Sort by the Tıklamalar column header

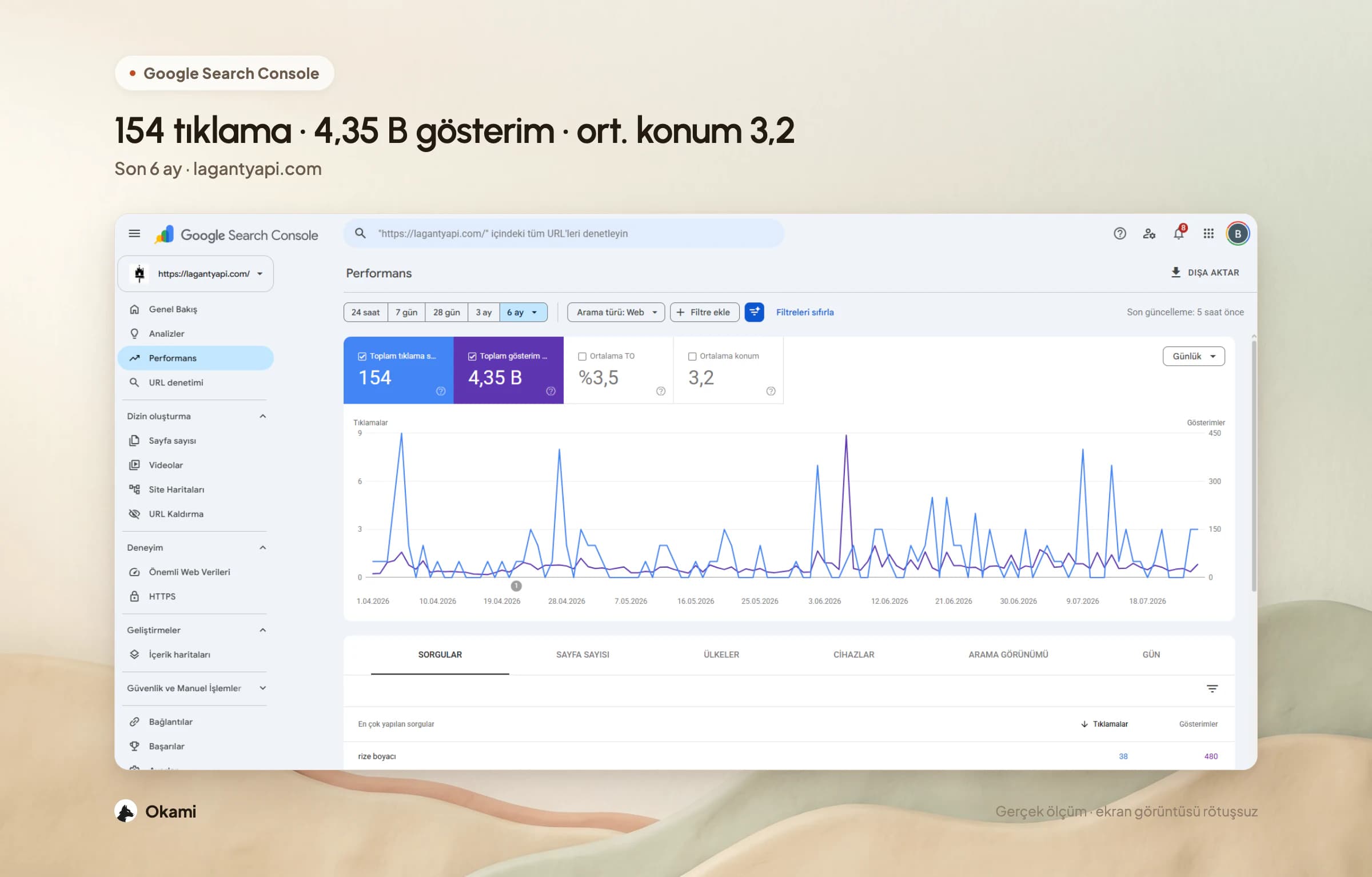pyautogui.click(x=1104, y=724)
